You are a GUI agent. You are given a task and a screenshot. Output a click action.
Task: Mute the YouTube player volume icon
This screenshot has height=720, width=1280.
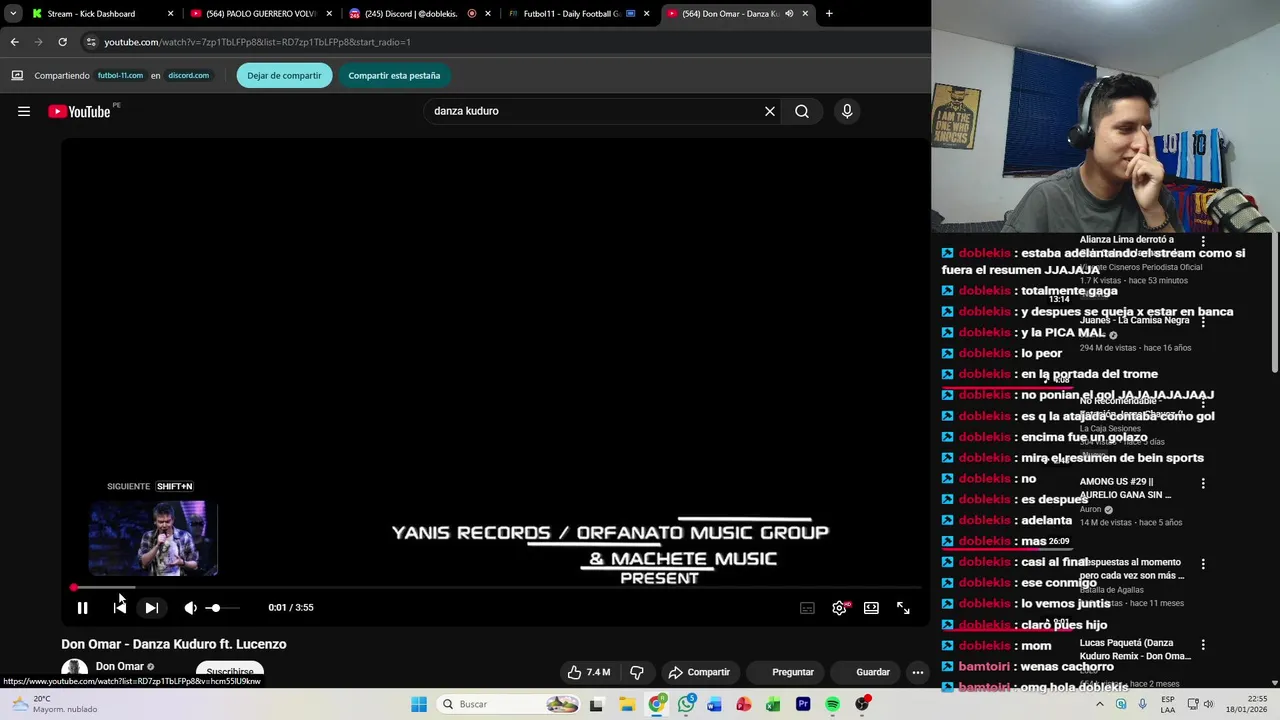pyautogui.click(x=190, y=607)
